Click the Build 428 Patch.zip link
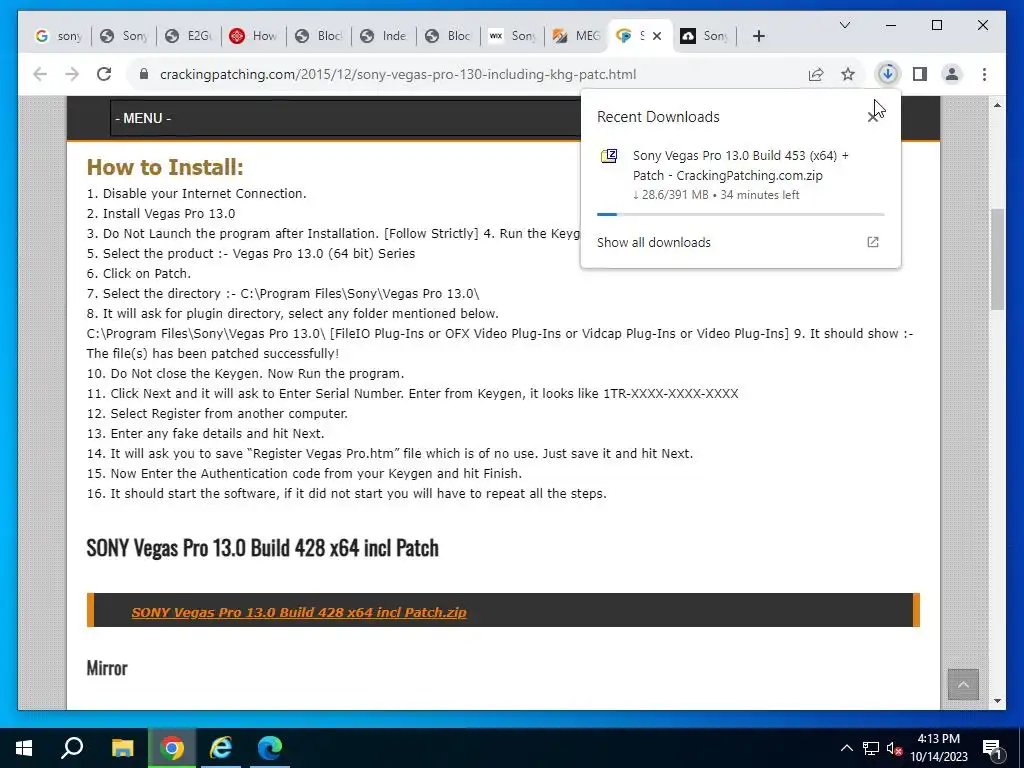This screenshot has height=768, width=1024. tap(299, 613)
